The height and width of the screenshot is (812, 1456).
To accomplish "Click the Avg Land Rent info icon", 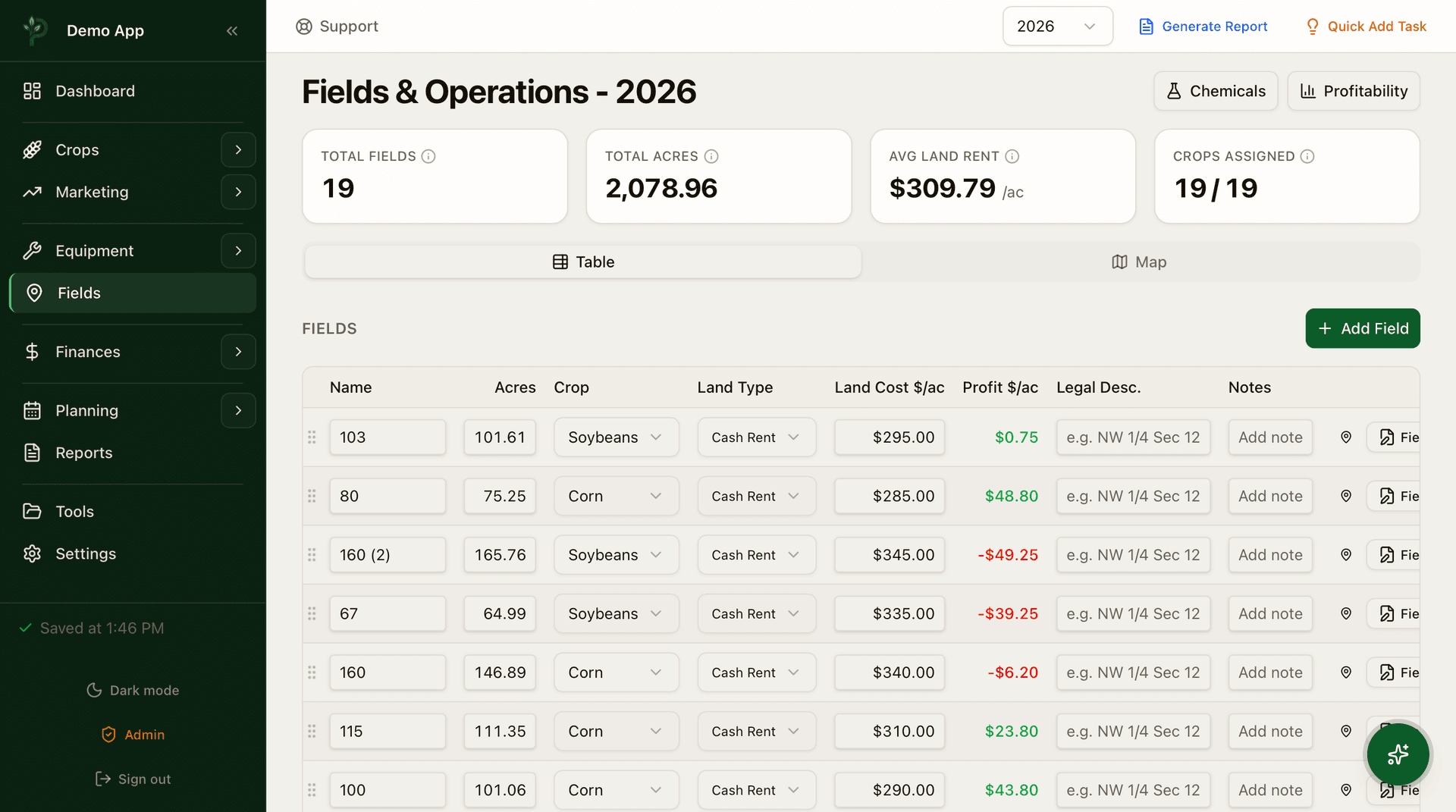I will tap(1012, 156).
